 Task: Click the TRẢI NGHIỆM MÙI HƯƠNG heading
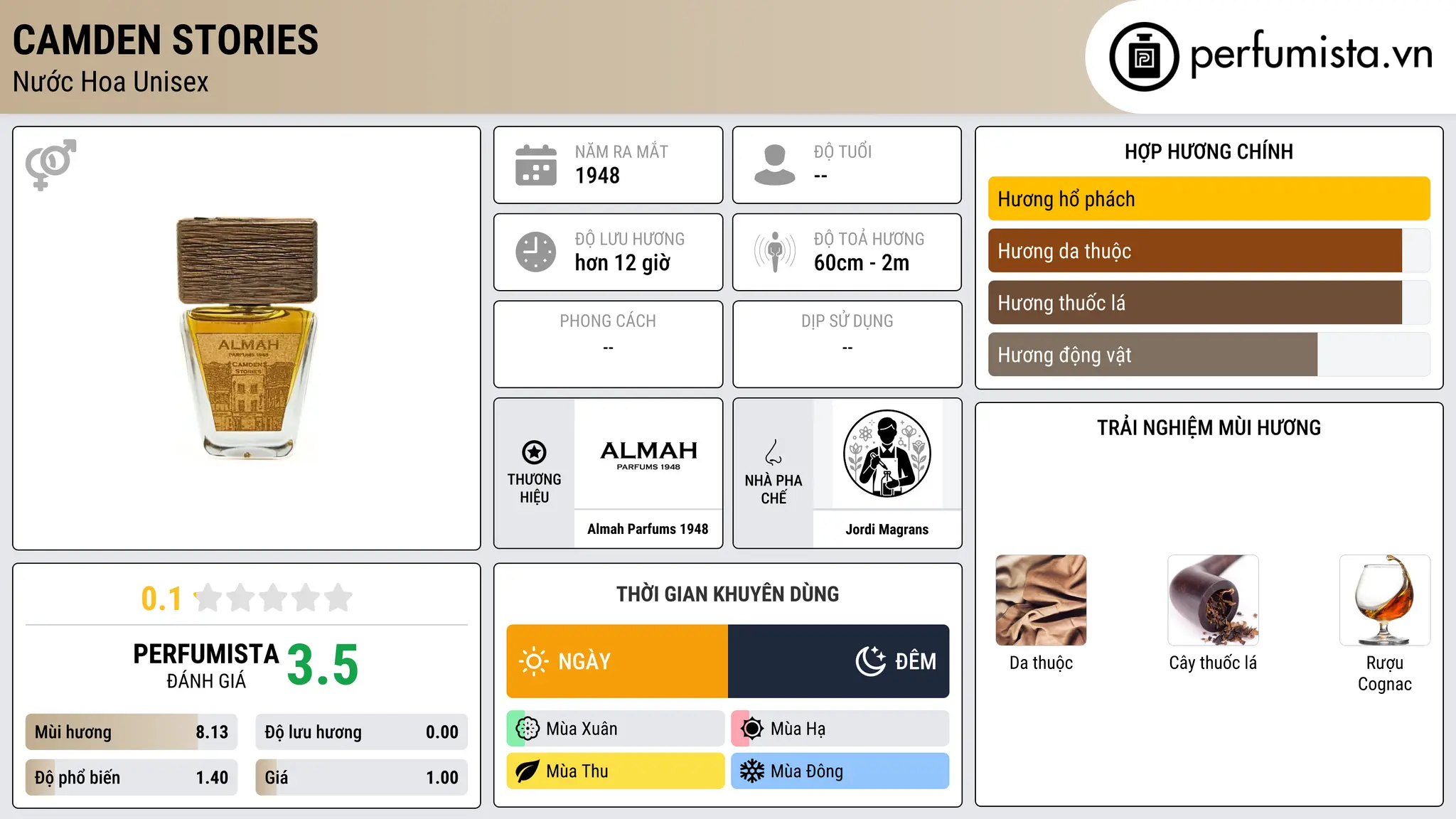coord(1209,427)
